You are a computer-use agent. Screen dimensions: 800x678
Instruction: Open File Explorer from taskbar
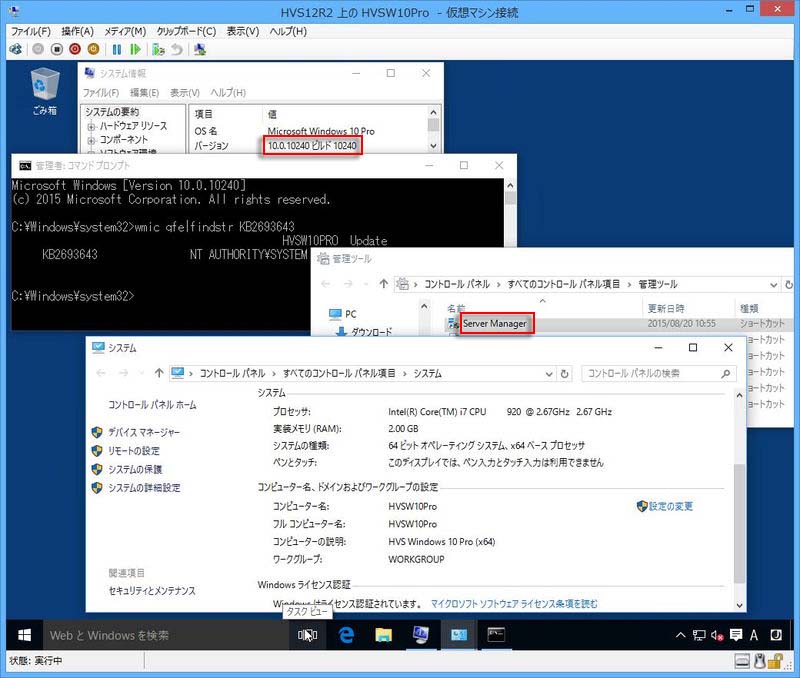pyautogui.click(x=384, y=635)
